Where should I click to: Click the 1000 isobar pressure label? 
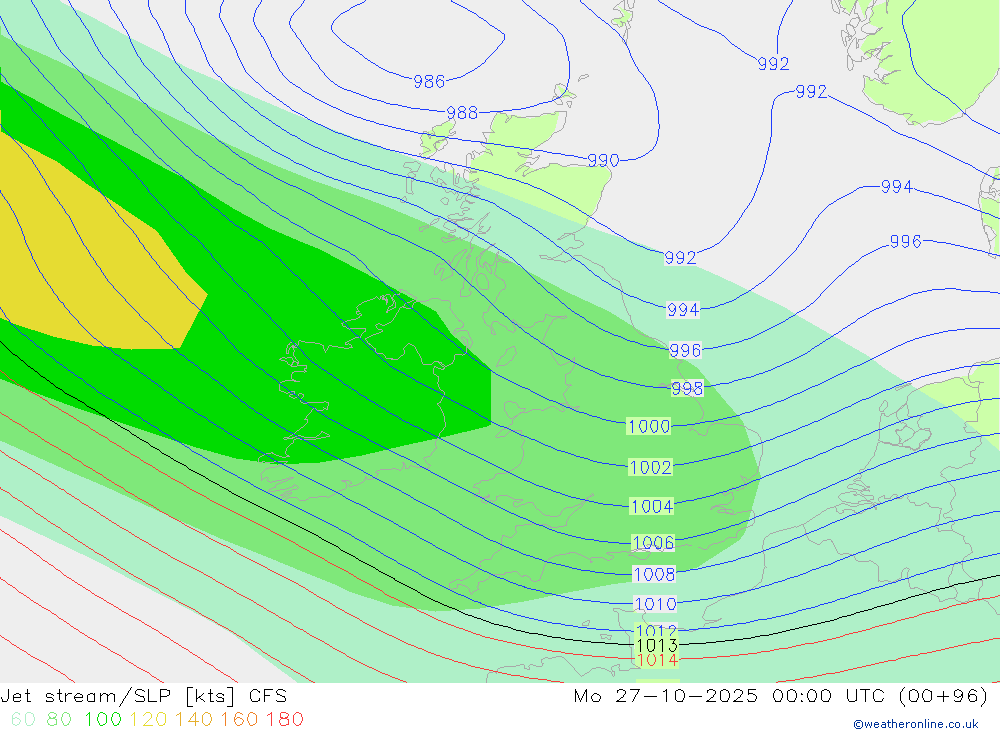649,427
